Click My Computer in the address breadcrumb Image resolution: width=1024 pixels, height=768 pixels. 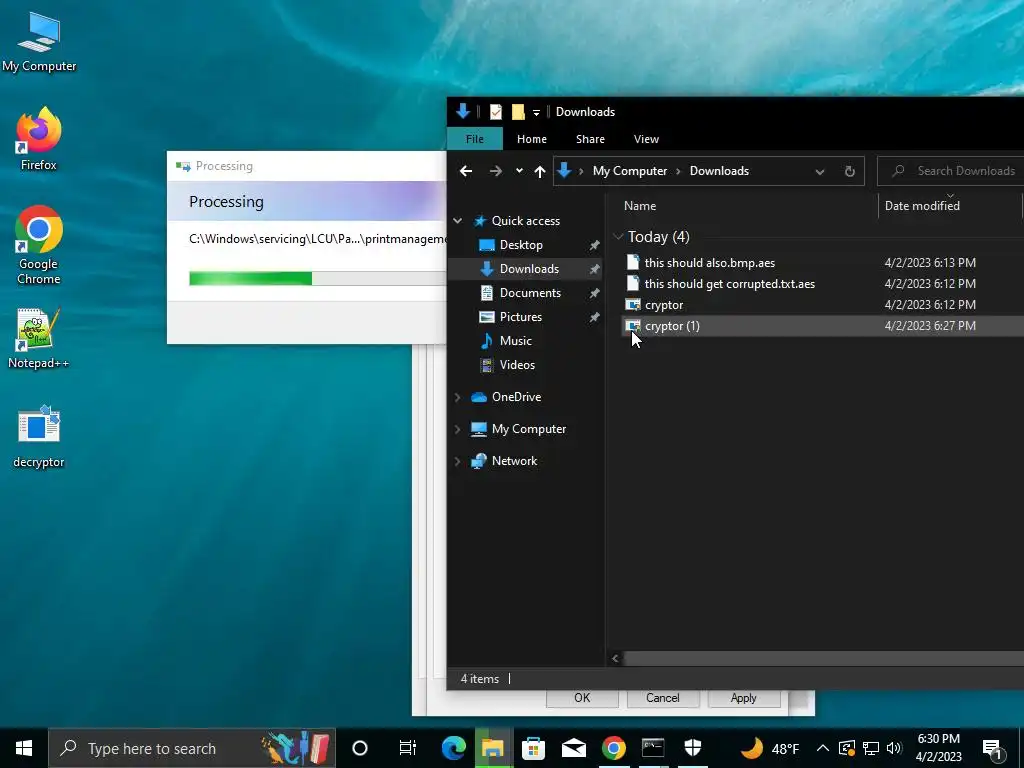coord(630,171)
